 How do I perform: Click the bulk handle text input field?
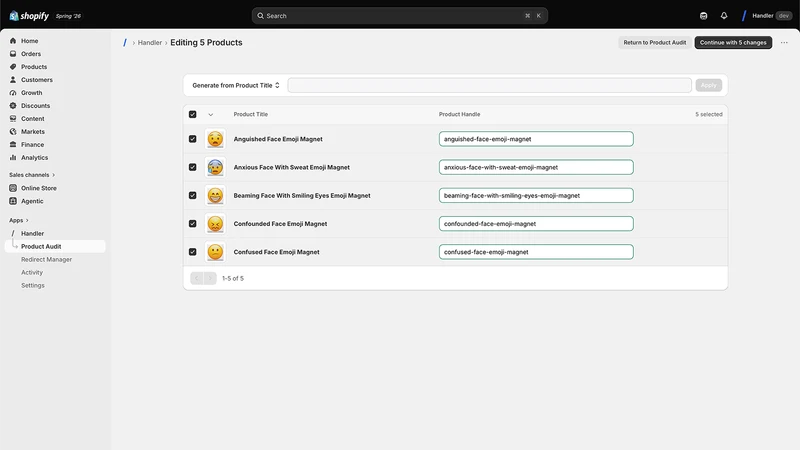click(x=489, y=85)
